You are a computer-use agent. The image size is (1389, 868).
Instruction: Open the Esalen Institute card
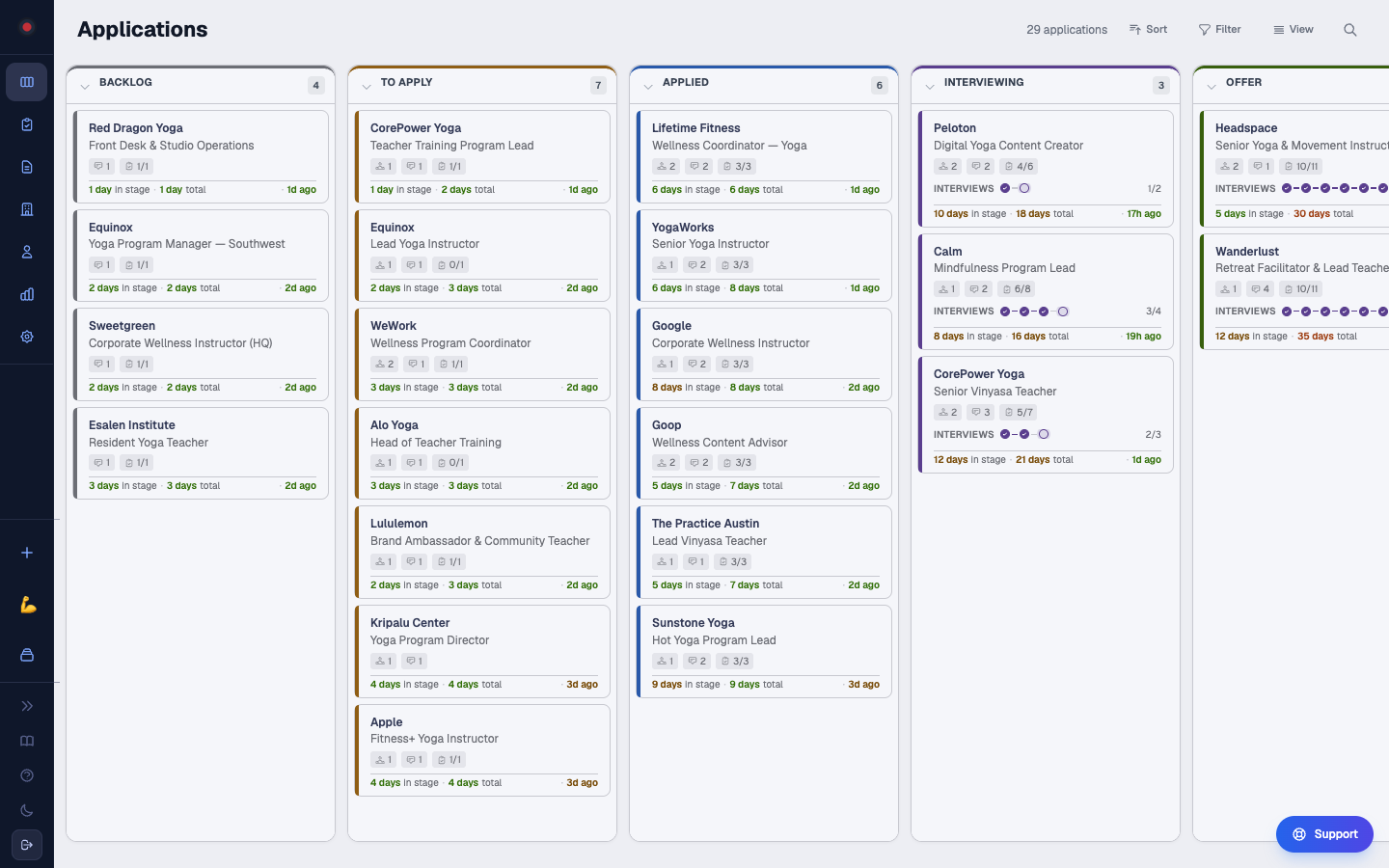click(201, 453)
